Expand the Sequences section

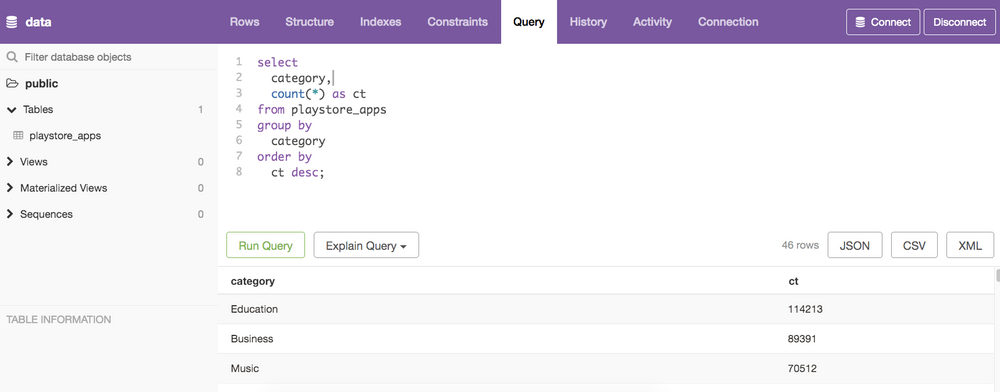[10, 214]
